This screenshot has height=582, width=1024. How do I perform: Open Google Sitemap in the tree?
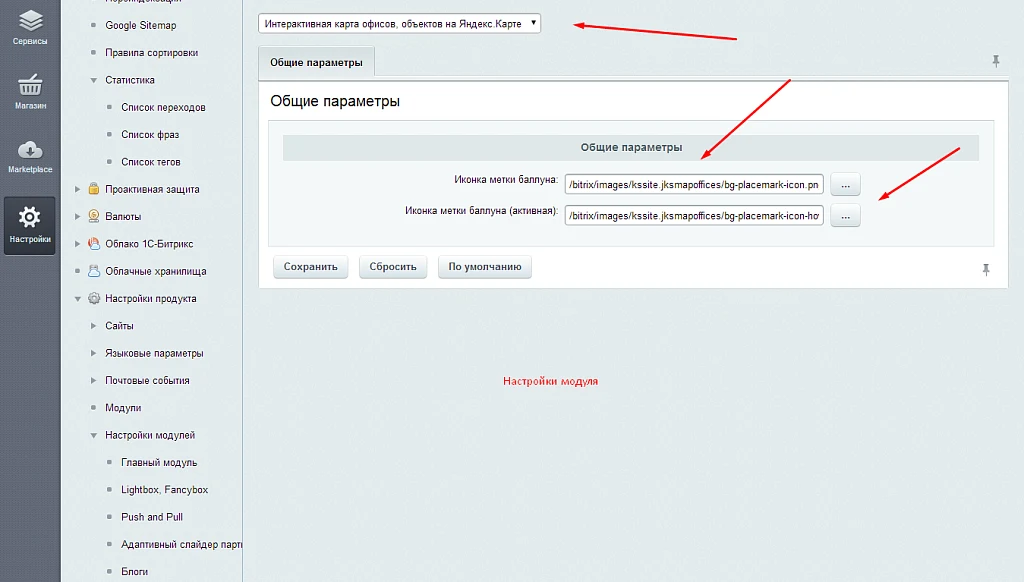141,25
